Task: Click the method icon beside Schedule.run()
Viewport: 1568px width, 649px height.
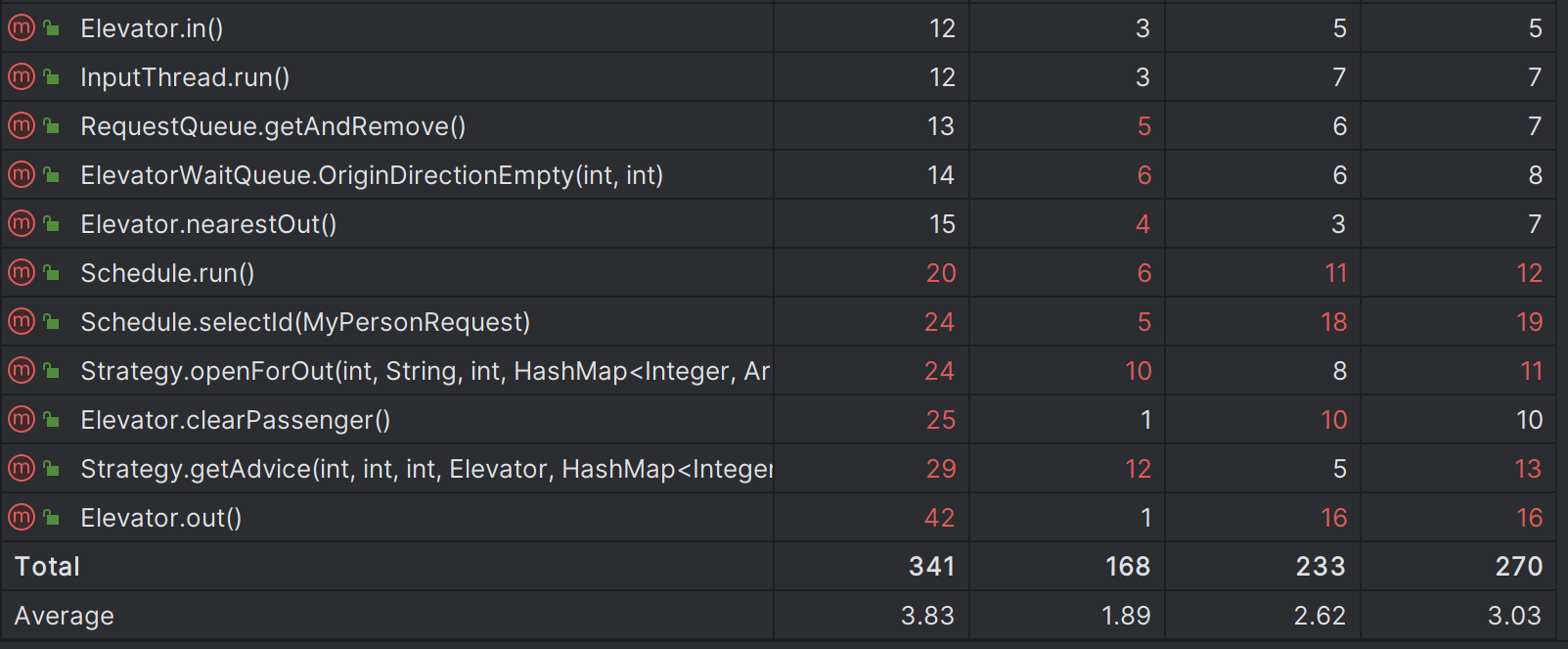Action: (x=22, y=273)
